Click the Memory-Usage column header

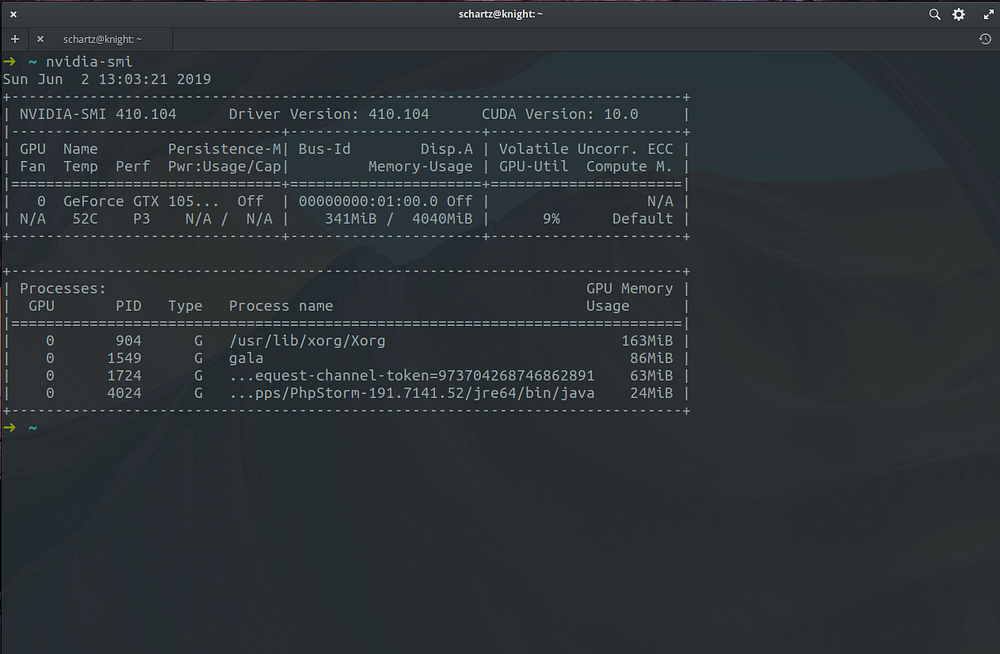pyautogui.click(x=420, y=167)
